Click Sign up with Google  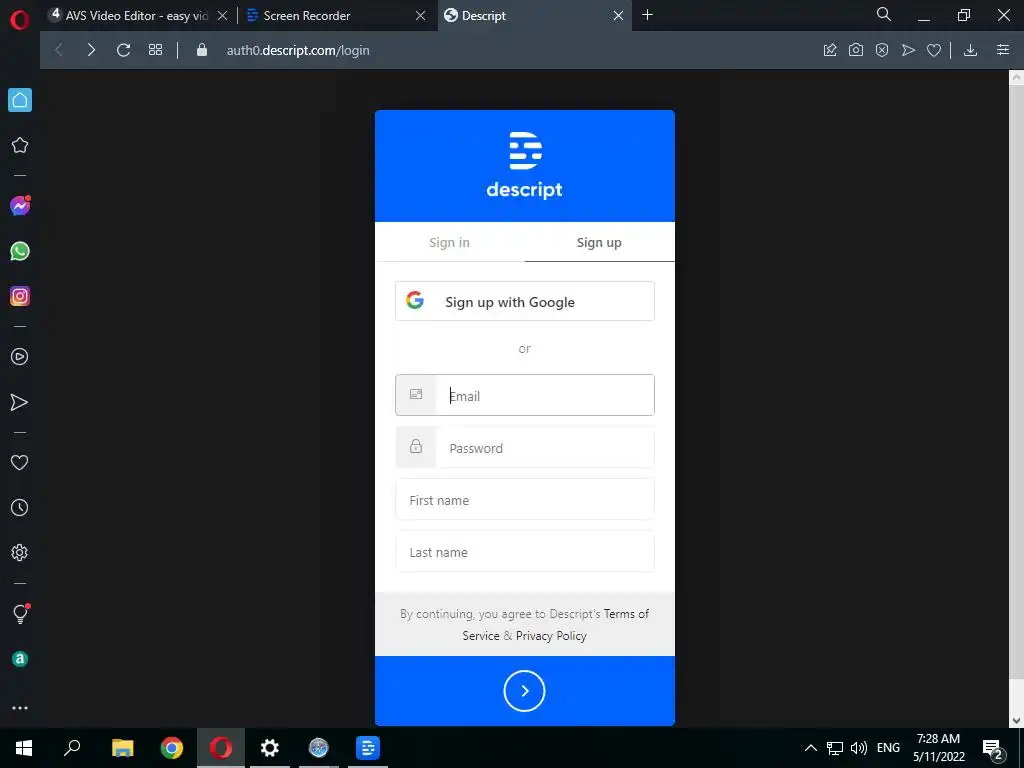click(524, 301)
